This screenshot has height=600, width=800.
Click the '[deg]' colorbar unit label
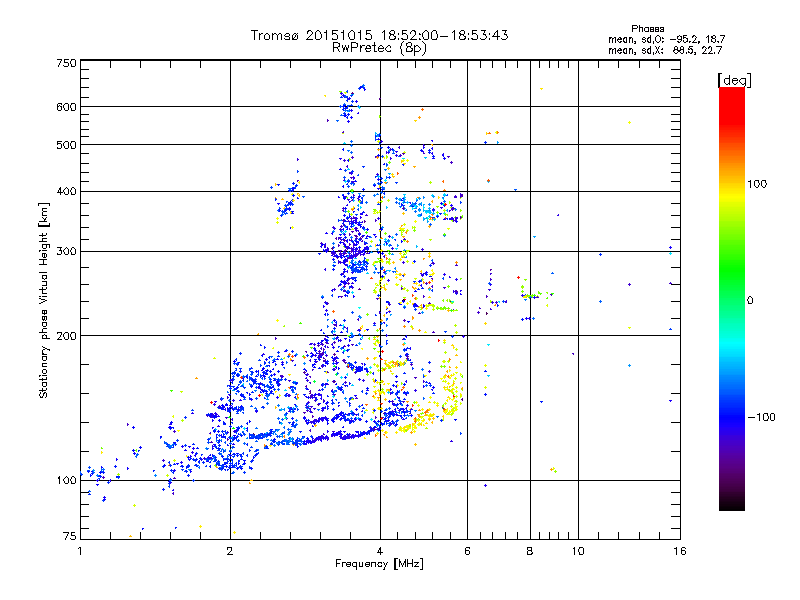[x=734, y=80]
